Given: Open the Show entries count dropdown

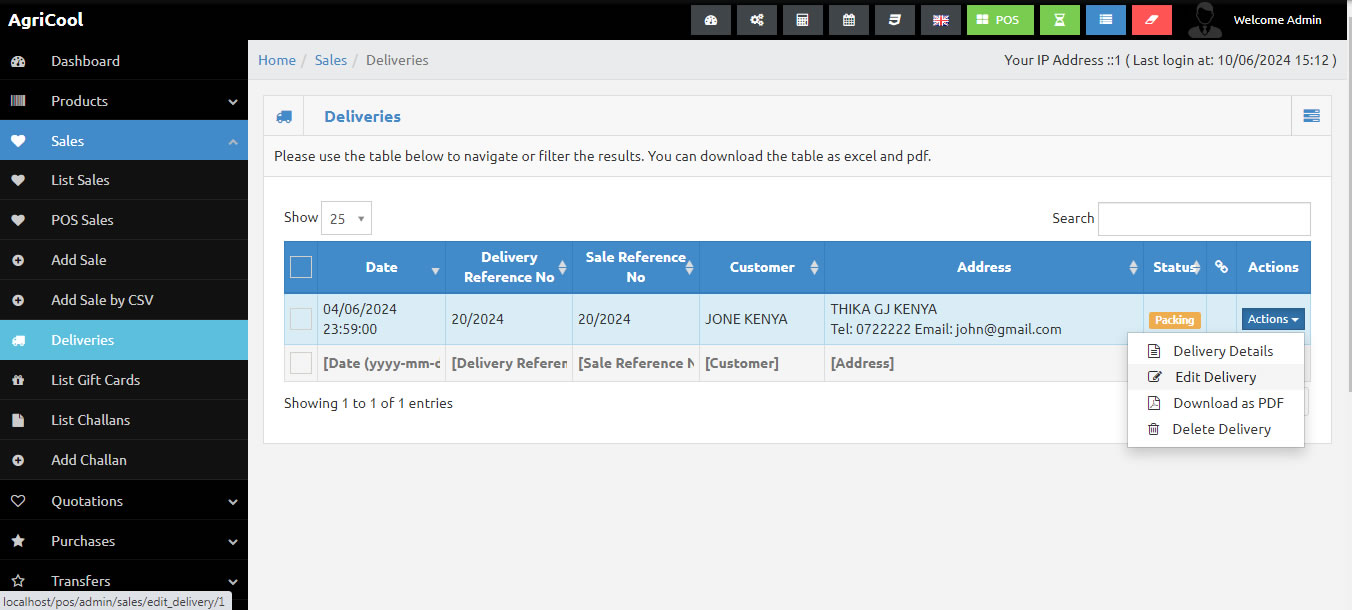Looking at the screenshot, I should (x=346, y=218).
